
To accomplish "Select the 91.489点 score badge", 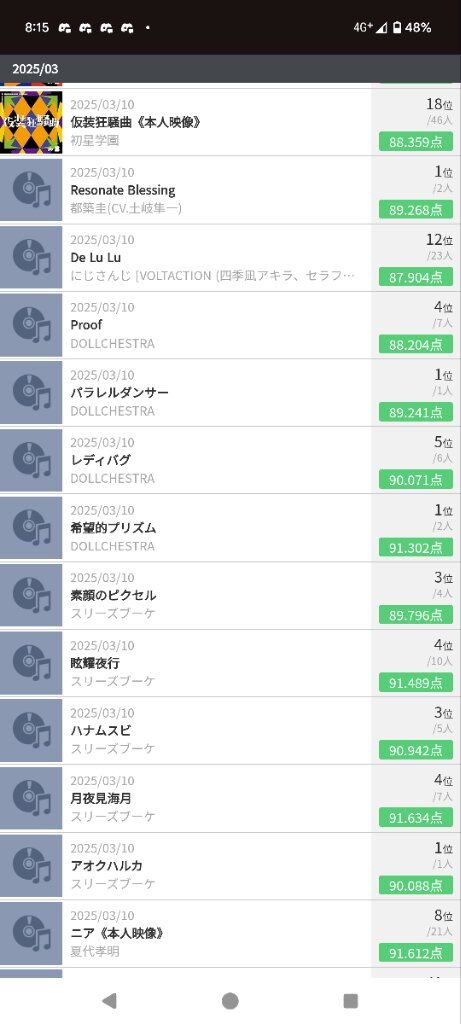I will pos(415,682).
